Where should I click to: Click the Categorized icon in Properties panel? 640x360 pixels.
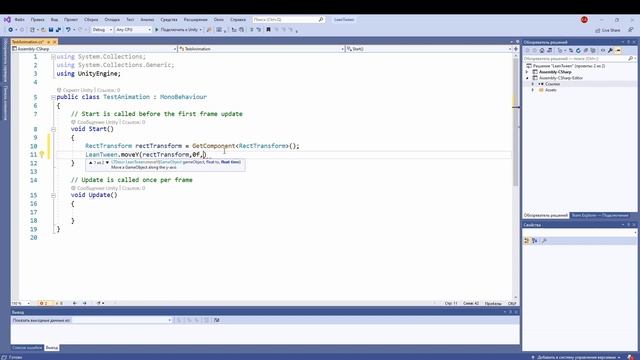coord(527,241)
